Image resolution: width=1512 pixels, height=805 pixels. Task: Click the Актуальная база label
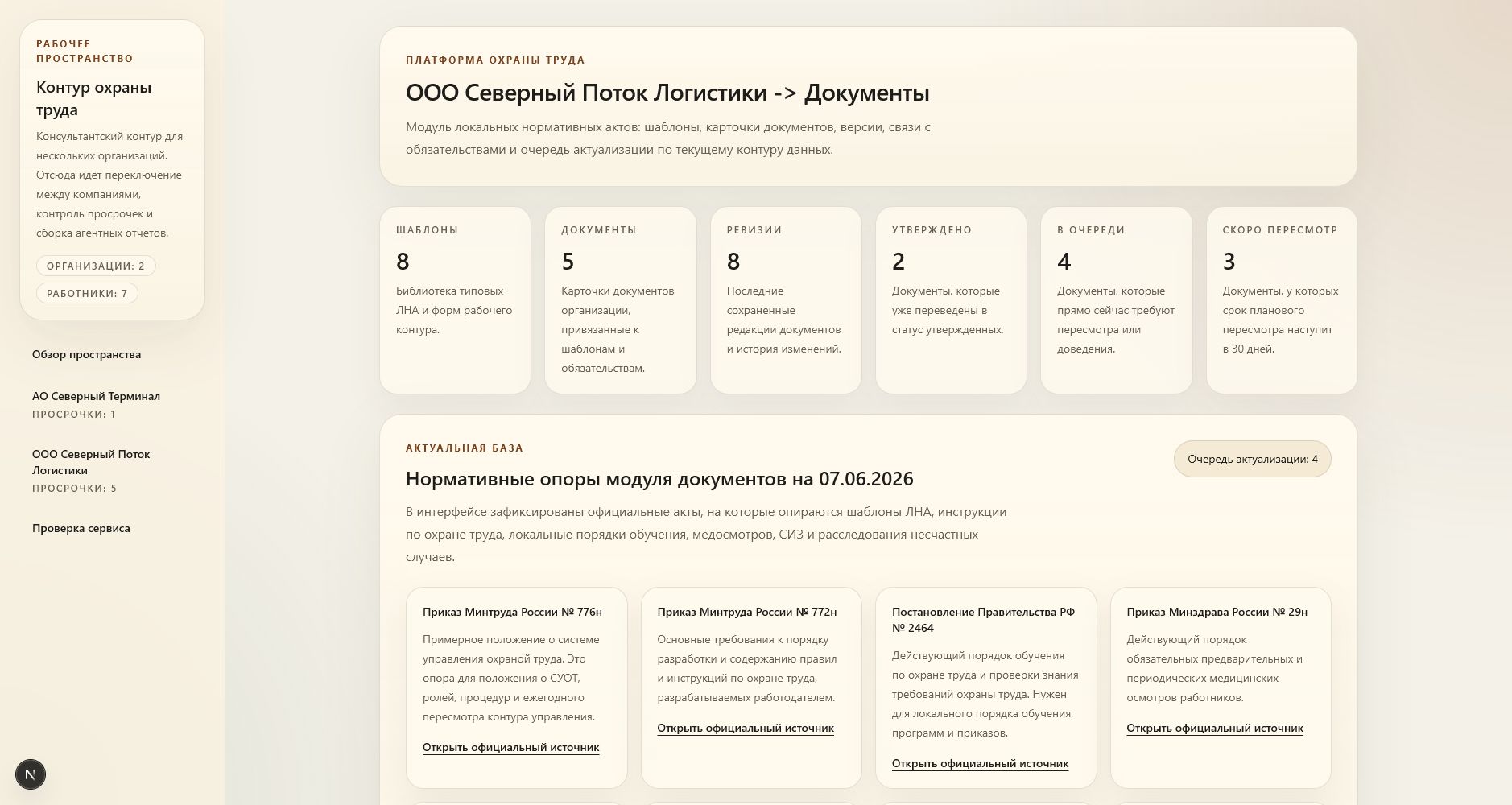465,448
